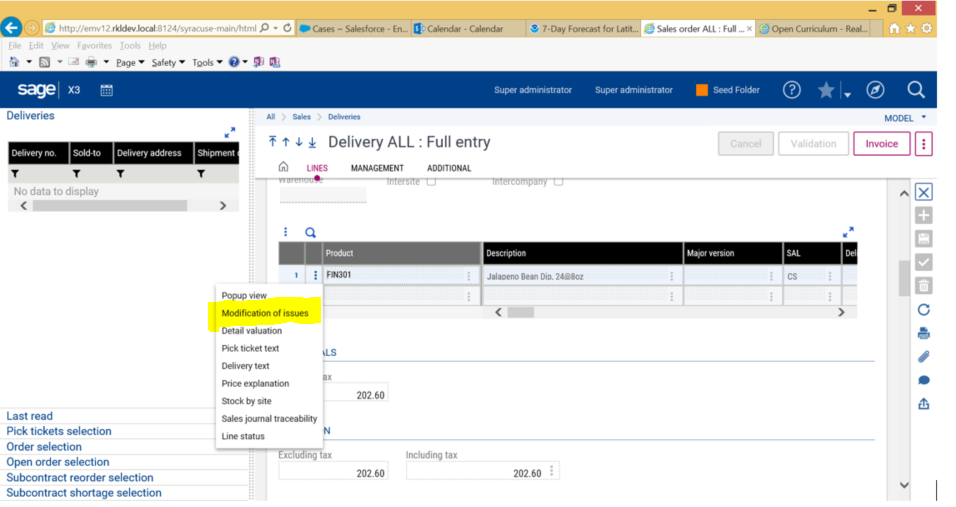Viewport: 956px width, 507px height.
Task: Select Modification of issues menu entry
Action: 265,313
